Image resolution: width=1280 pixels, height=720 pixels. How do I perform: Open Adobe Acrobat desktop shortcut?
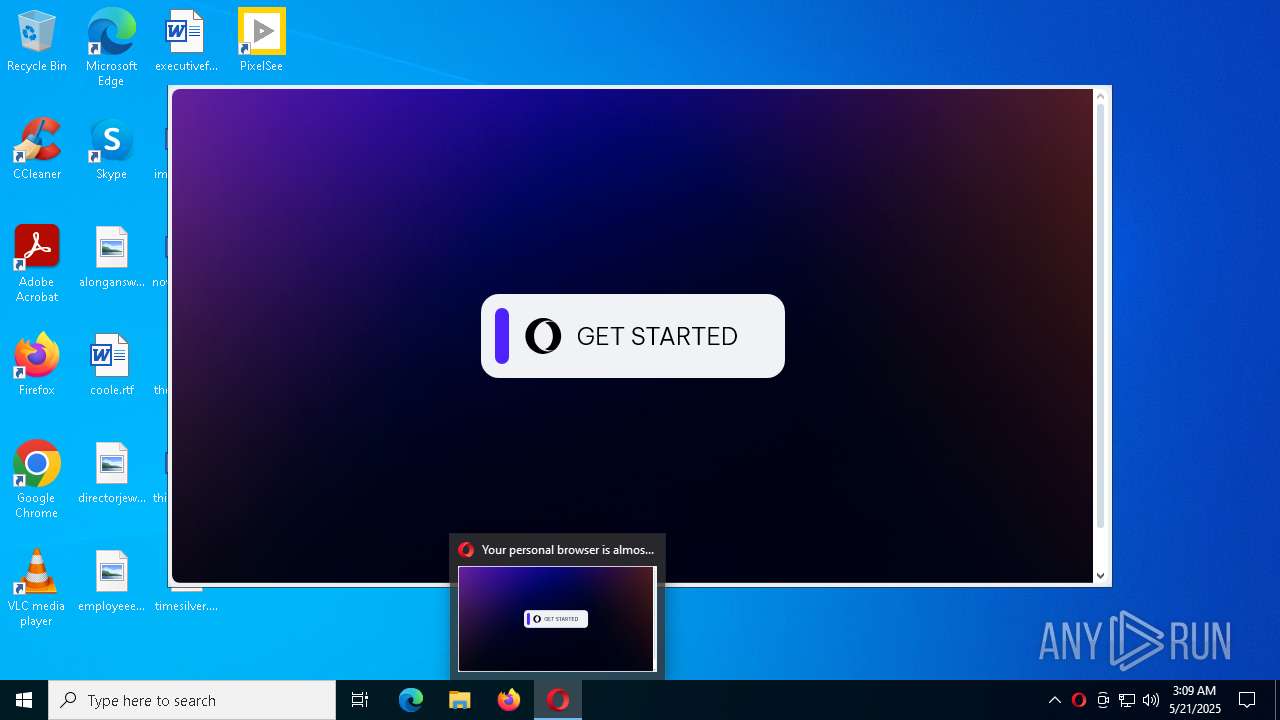[x=37, y=264]
